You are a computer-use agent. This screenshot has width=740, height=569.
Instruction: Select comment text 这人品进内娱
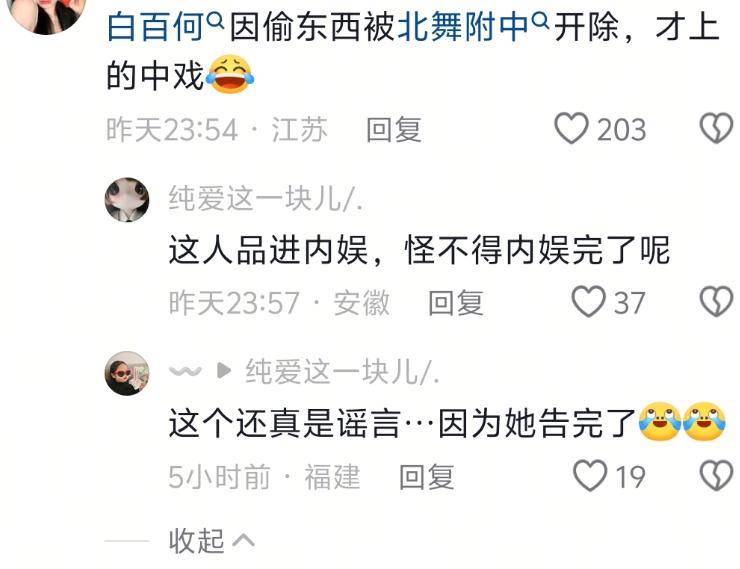point(268,250)
